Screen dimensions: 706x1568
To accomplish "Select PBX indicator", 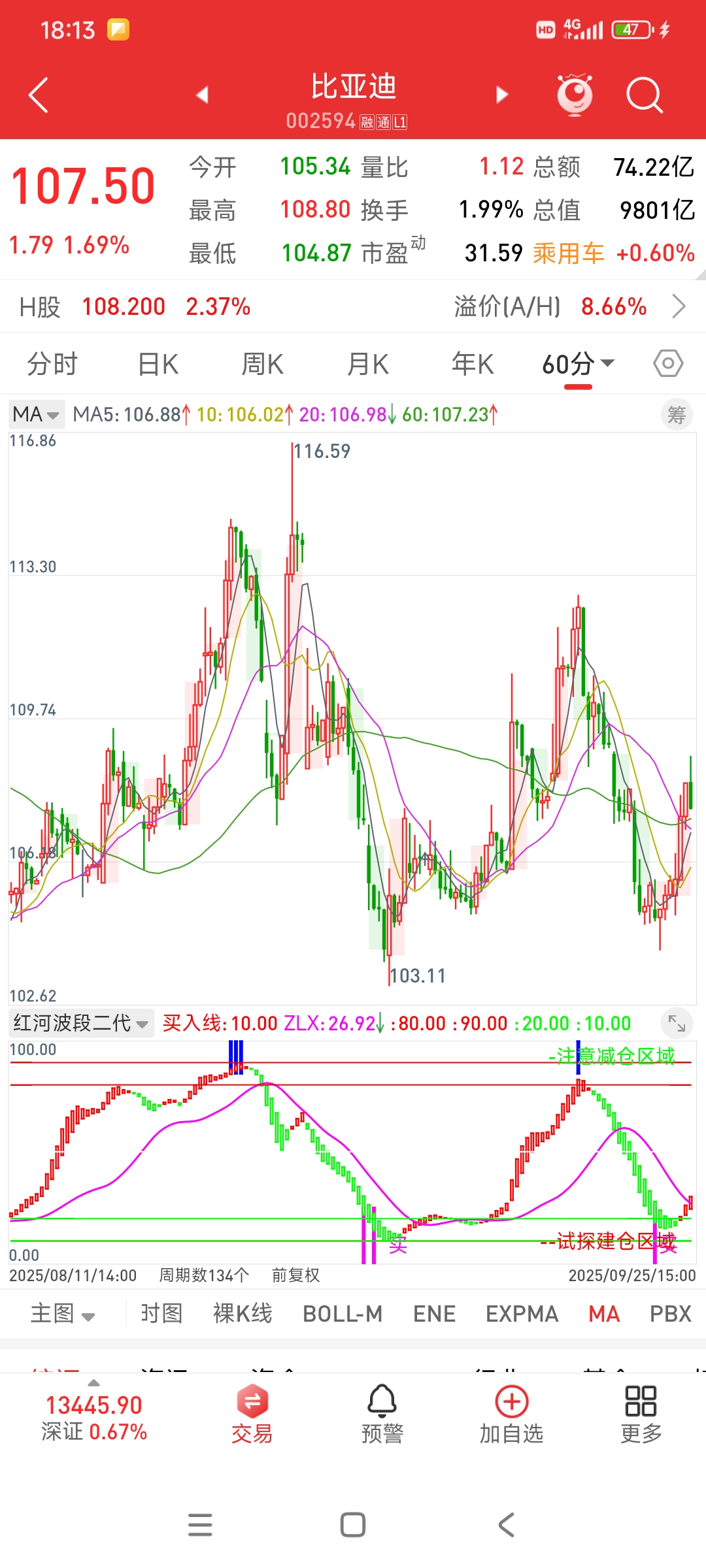I will 671,1313.
